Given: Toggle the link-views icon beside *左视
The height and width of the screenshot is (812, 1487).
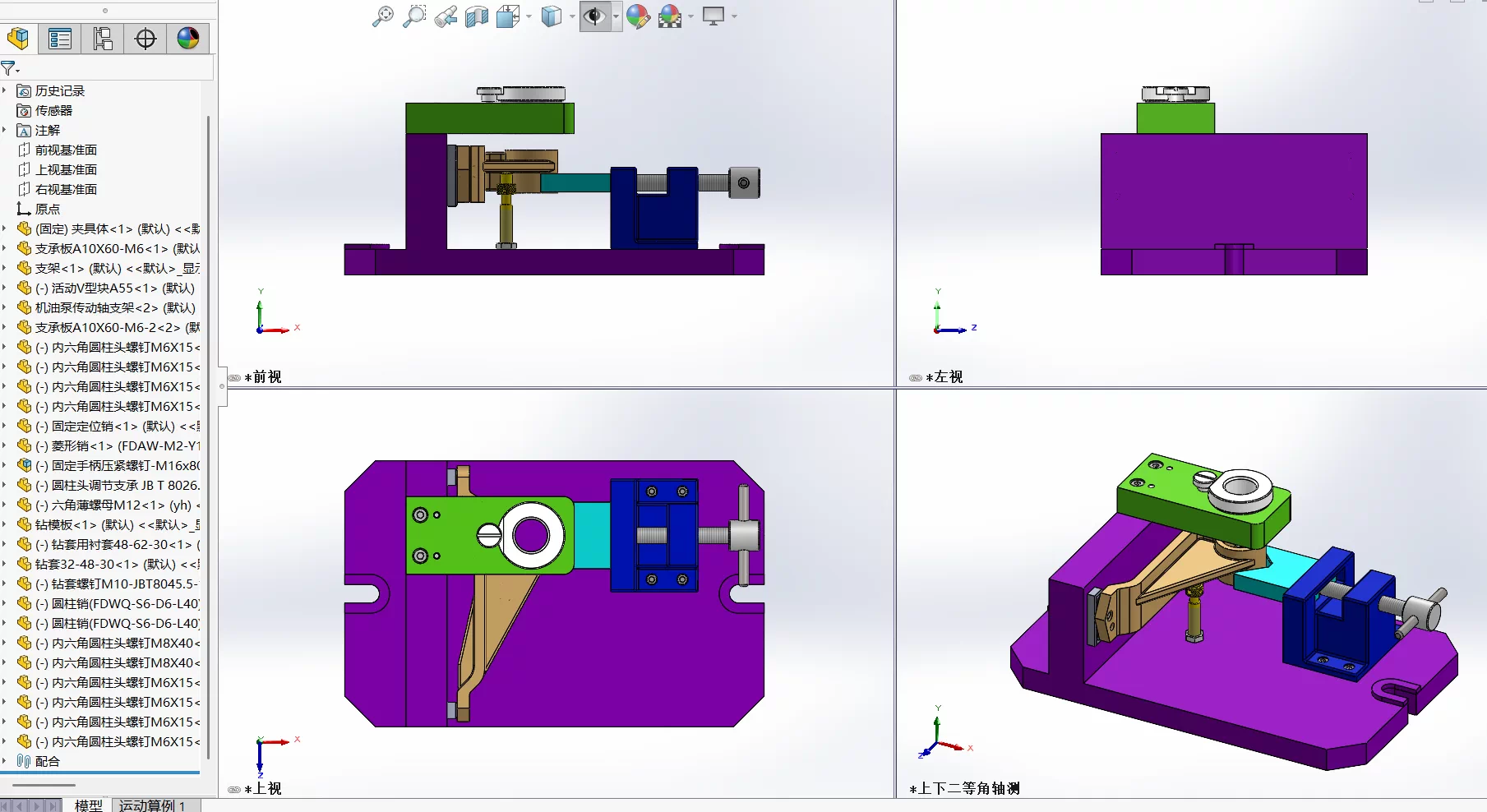Looking at the screenshot, I should [916, 378].
